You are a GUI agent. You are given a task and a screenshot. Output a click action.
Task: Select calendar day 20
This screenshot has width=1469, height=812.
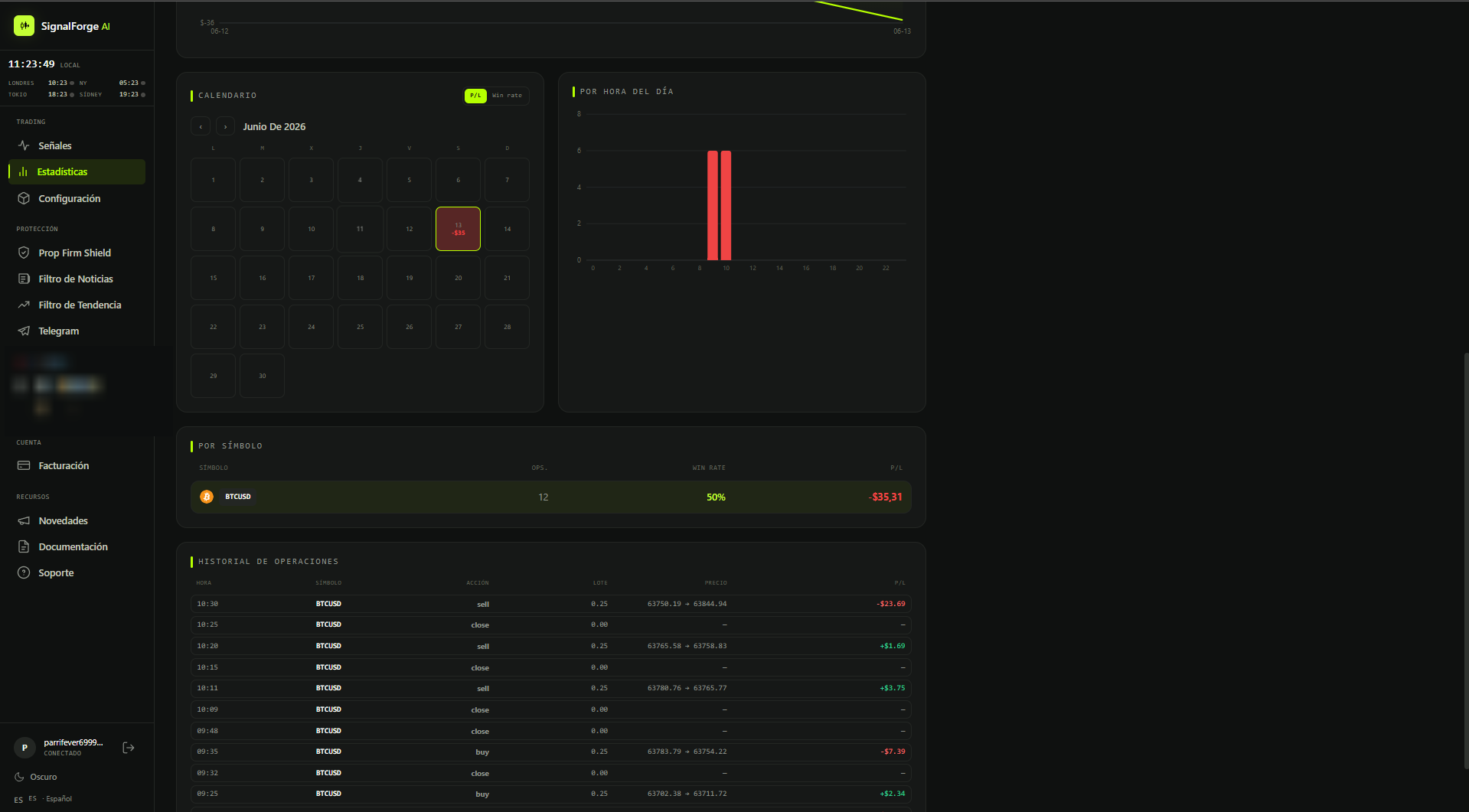(458, 278)
